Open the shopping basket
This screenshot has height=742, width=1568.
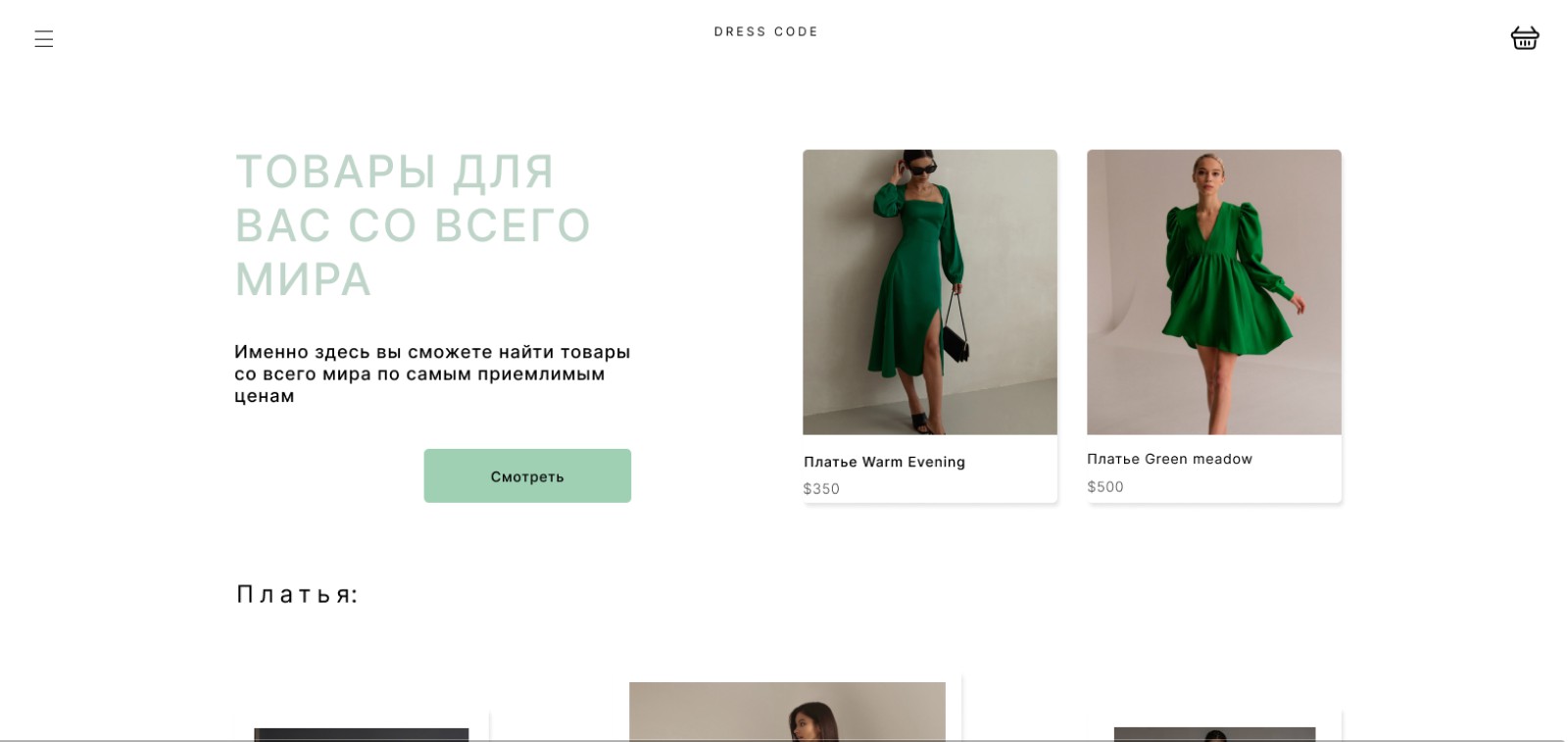pos(1524,38)
